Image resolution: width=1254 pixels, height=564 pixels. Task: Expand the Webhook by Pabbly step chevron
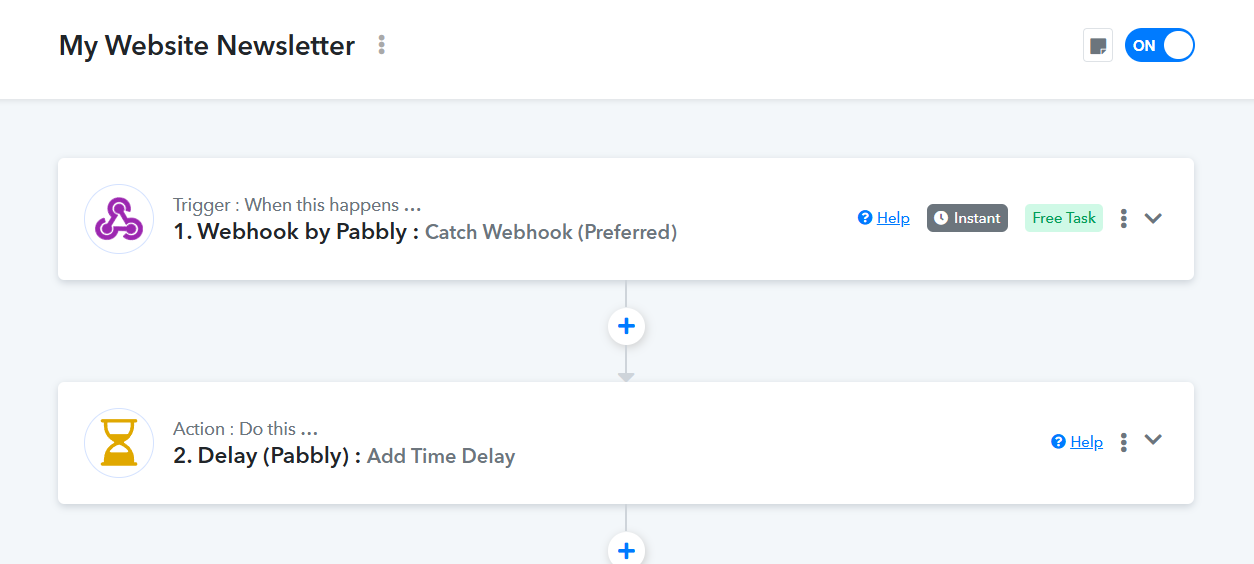pyautogui.click(x=1153, y=218)
